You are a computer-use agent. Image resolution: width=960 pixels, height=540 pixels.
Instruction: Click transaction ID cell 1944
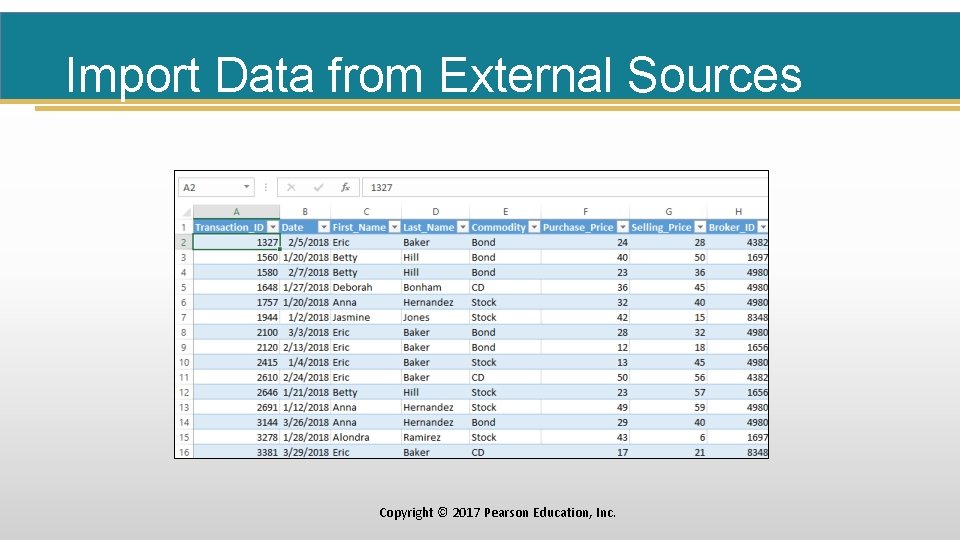coord(236,317)
